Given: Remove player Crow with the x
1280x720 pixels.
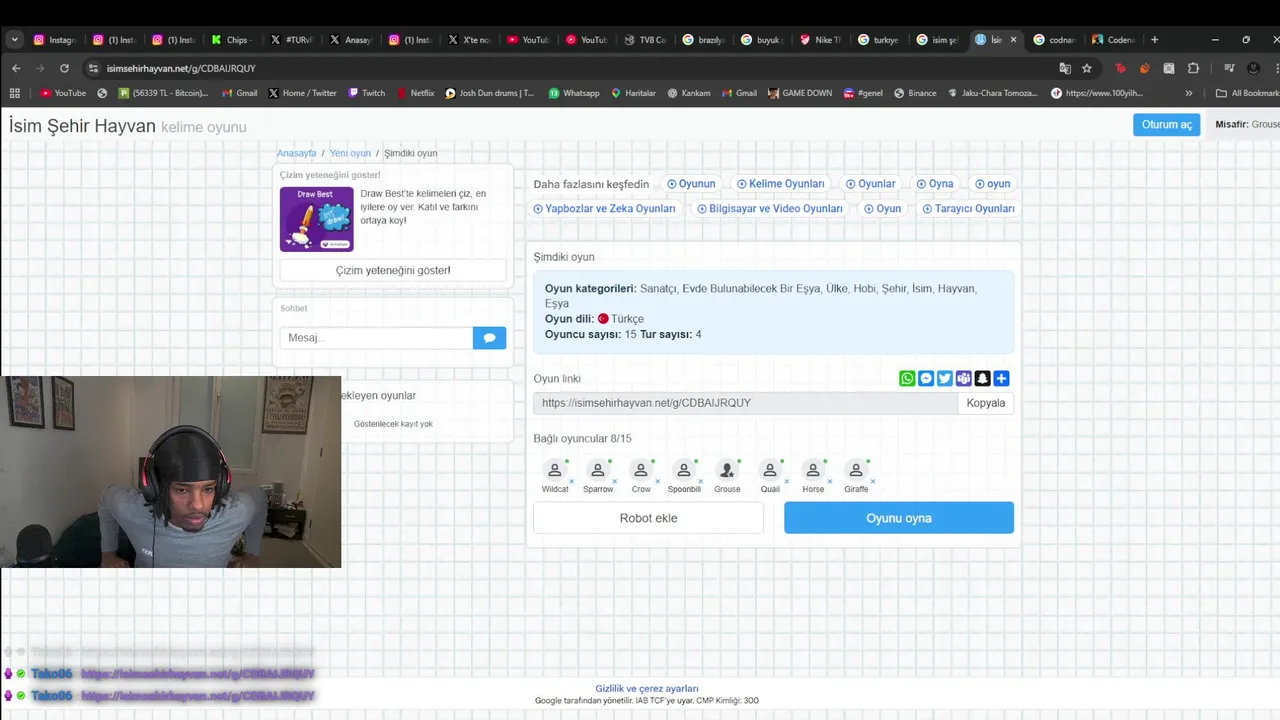Looking at the screenshot, I should point(659,481).
